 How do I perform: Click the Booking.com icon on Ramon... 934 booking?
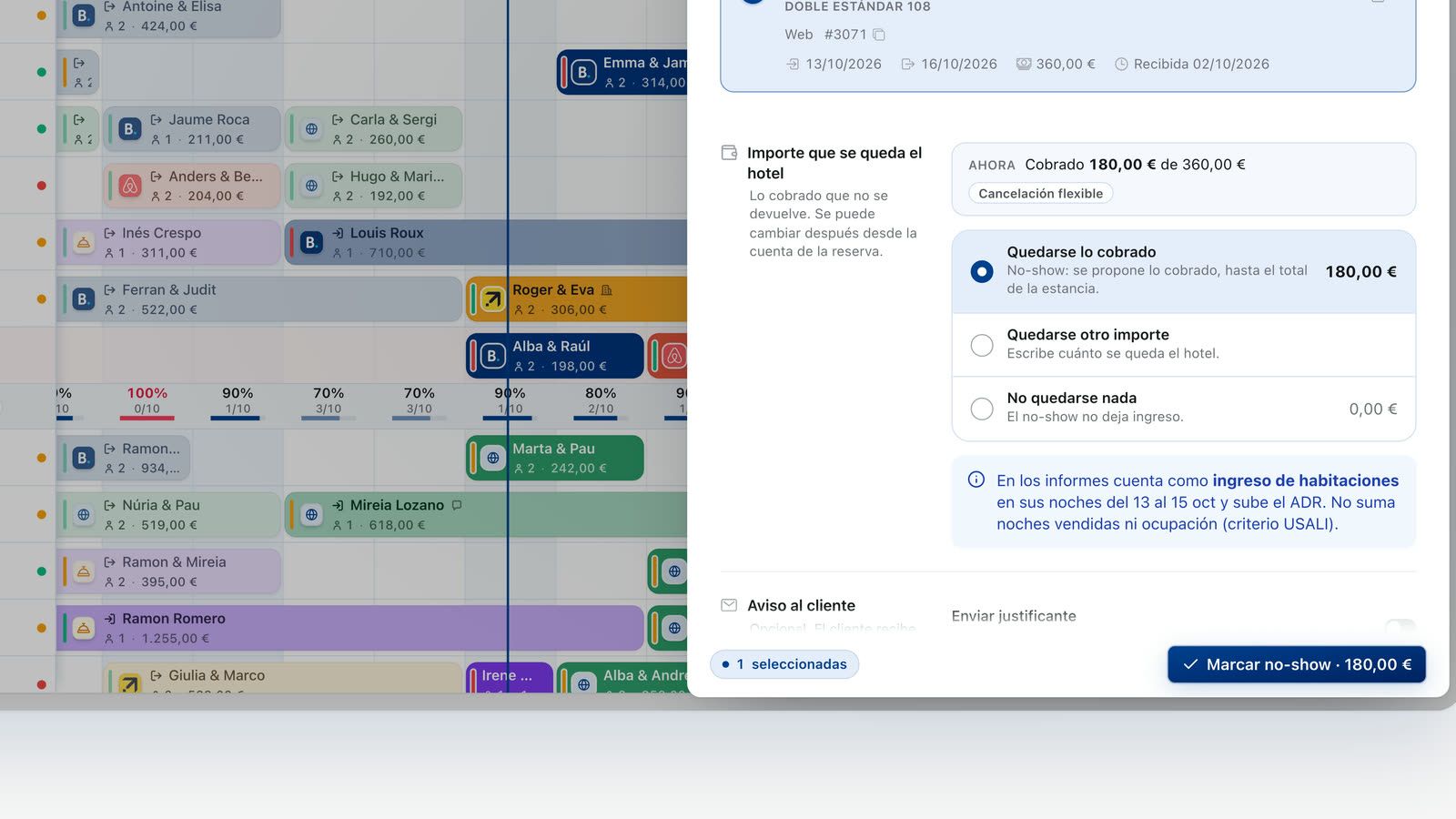coord(84,458)
